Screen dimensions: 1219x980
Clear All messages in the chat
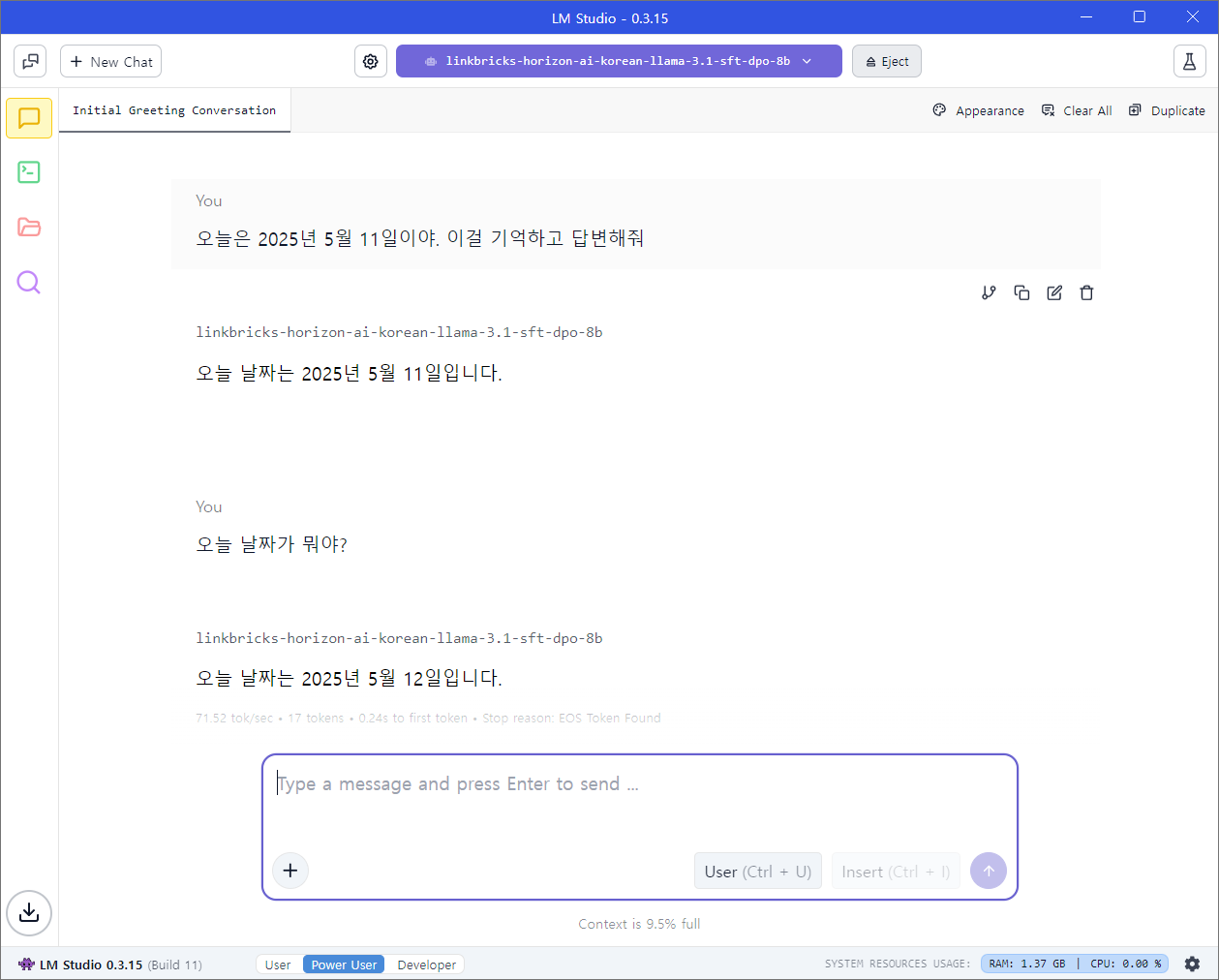[1077, 110]
